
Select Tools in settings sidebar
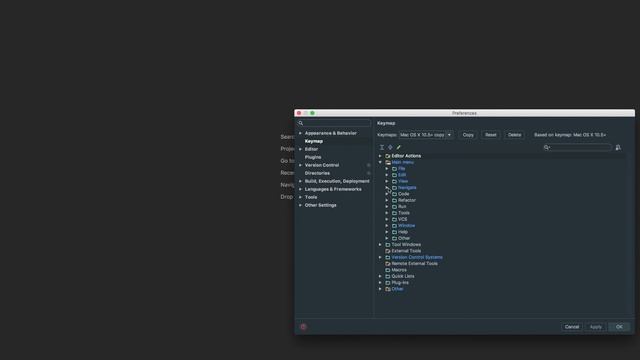point(311,197)
